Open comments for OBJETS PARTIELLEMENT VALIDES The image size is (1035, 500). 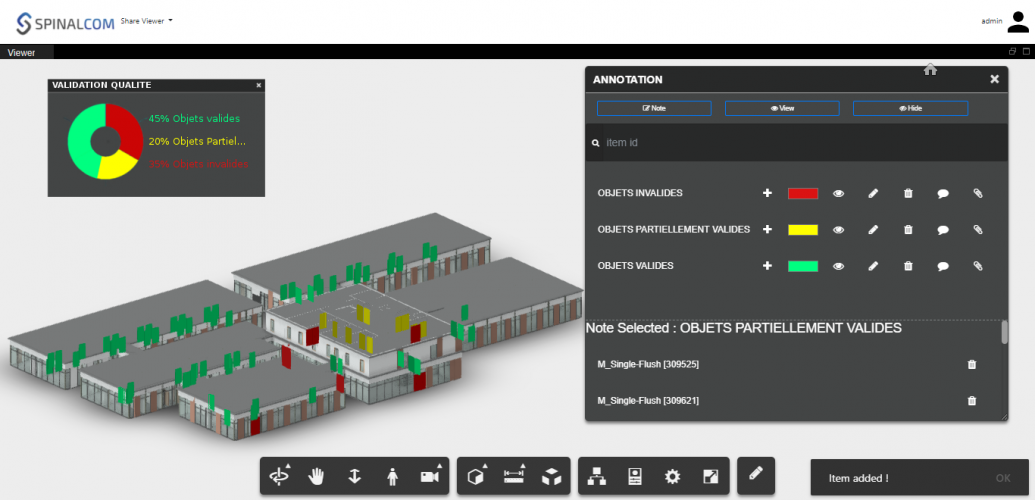[943, 230]
